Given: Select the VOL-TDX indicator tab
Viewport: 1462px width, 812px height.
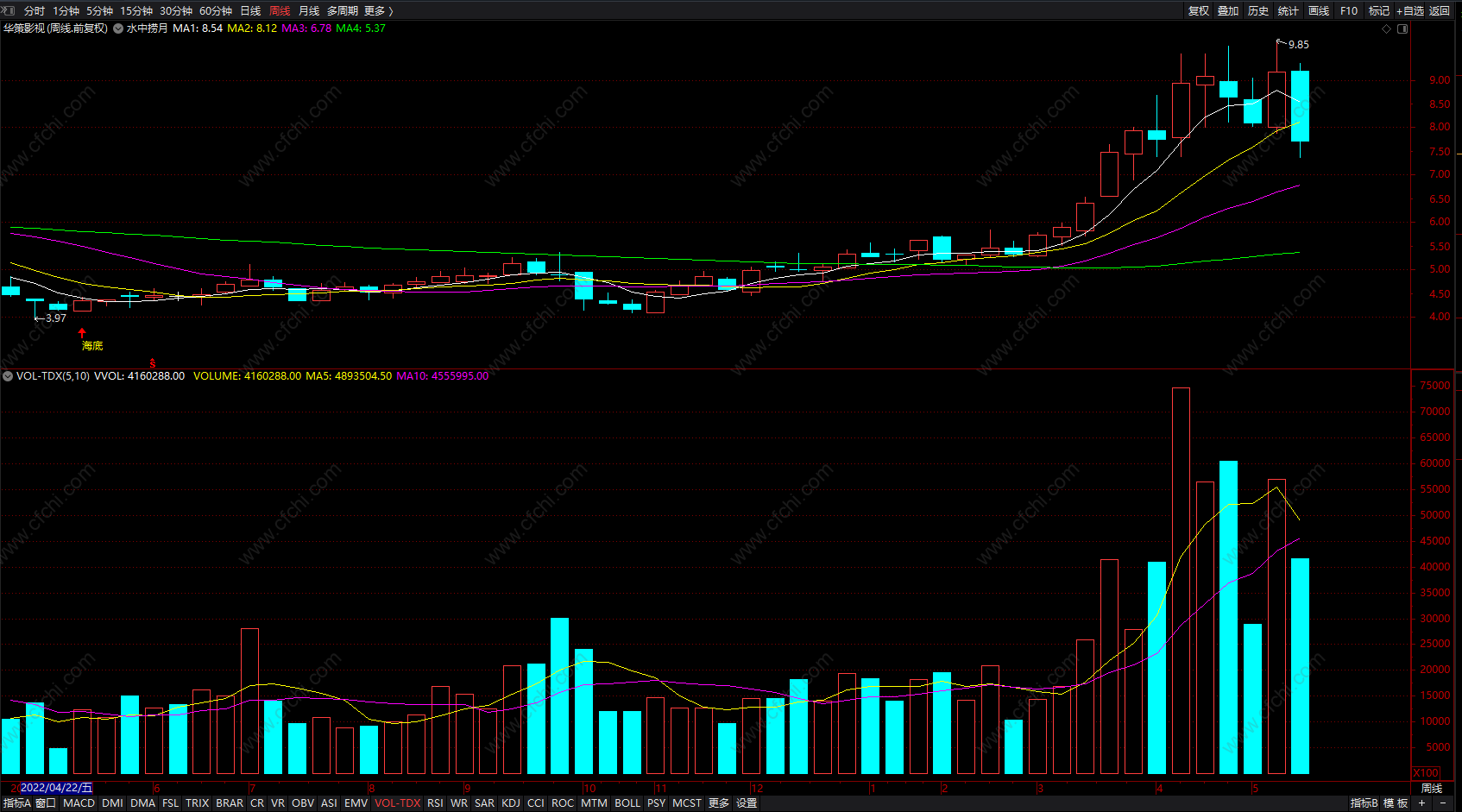Looking at the screenshot, I should [x=398, y=803].
